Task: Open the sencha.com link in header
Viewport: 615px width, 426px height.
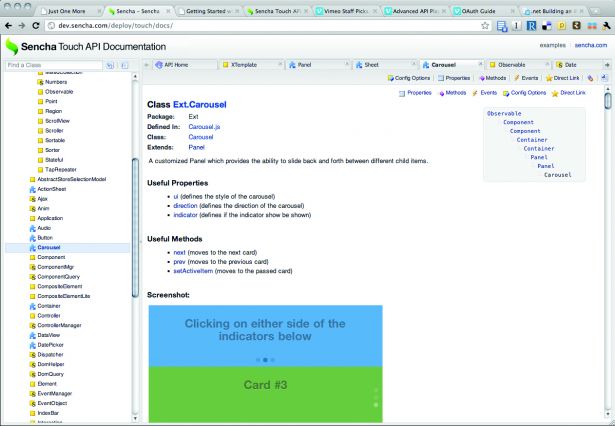Action: point(591,45)
